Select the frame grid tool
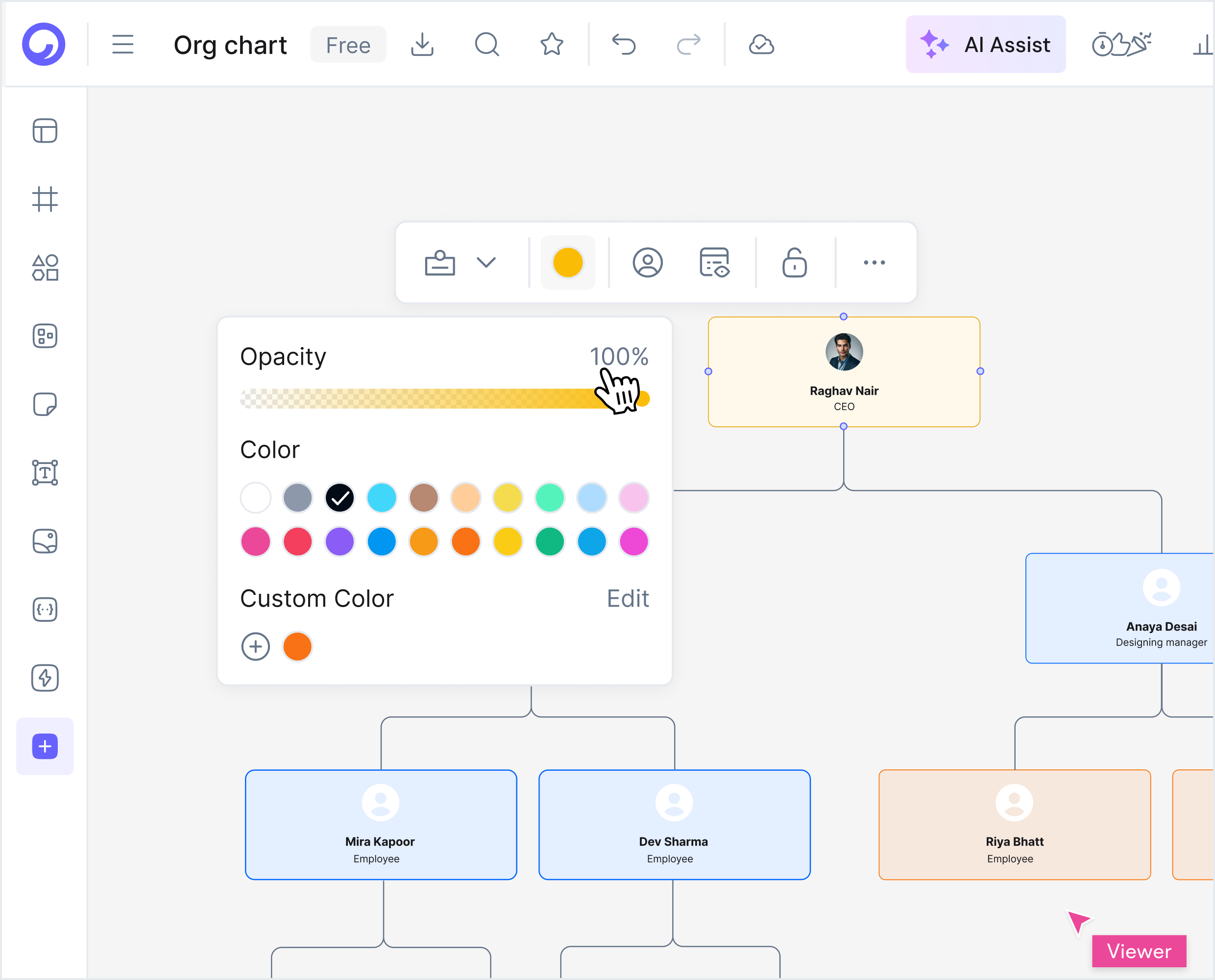This screenshot has width=1215, height=980. point(45,199)
